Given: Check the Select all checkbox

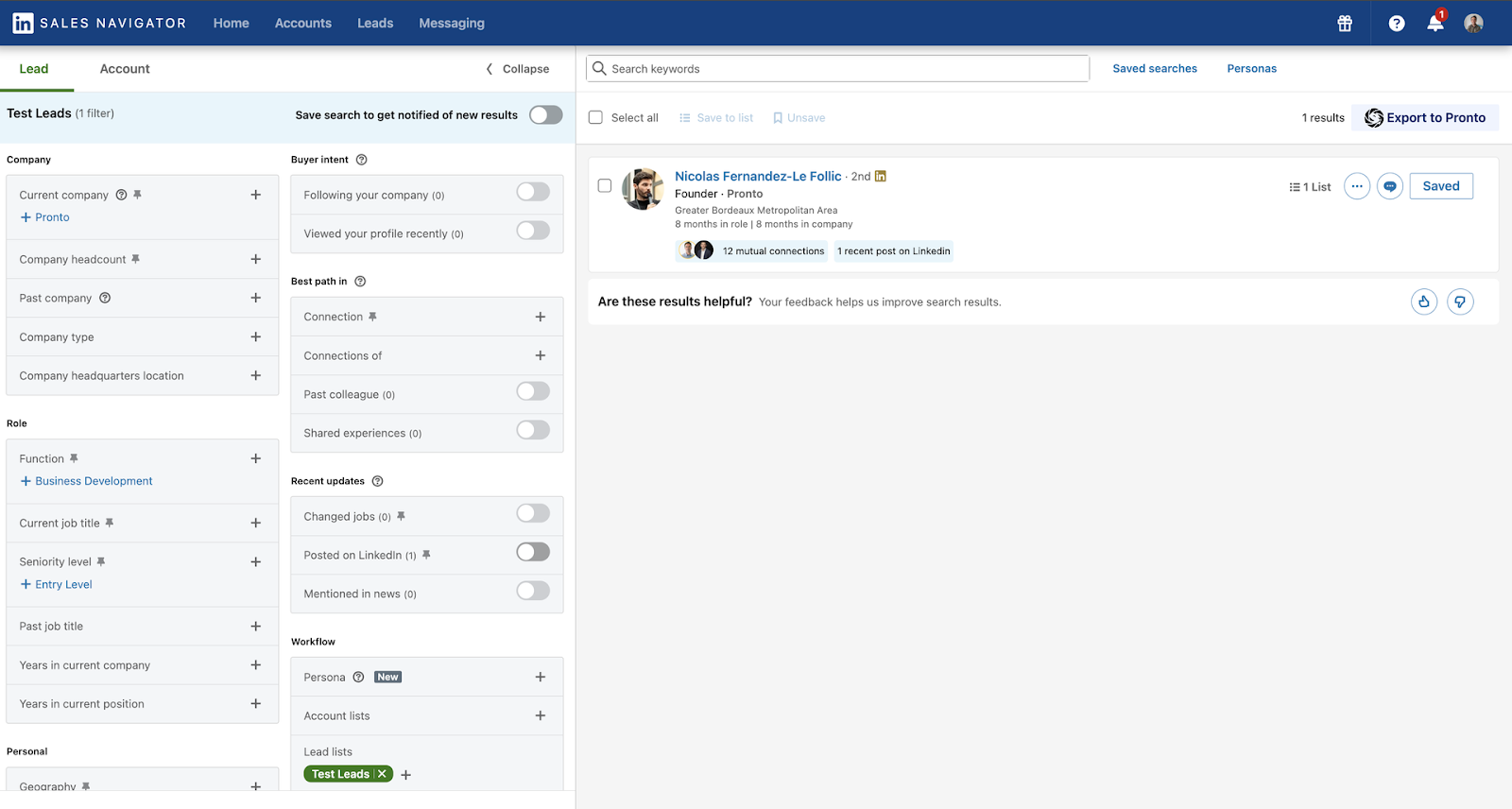Looking at the screenshot, I should (595, 117).
